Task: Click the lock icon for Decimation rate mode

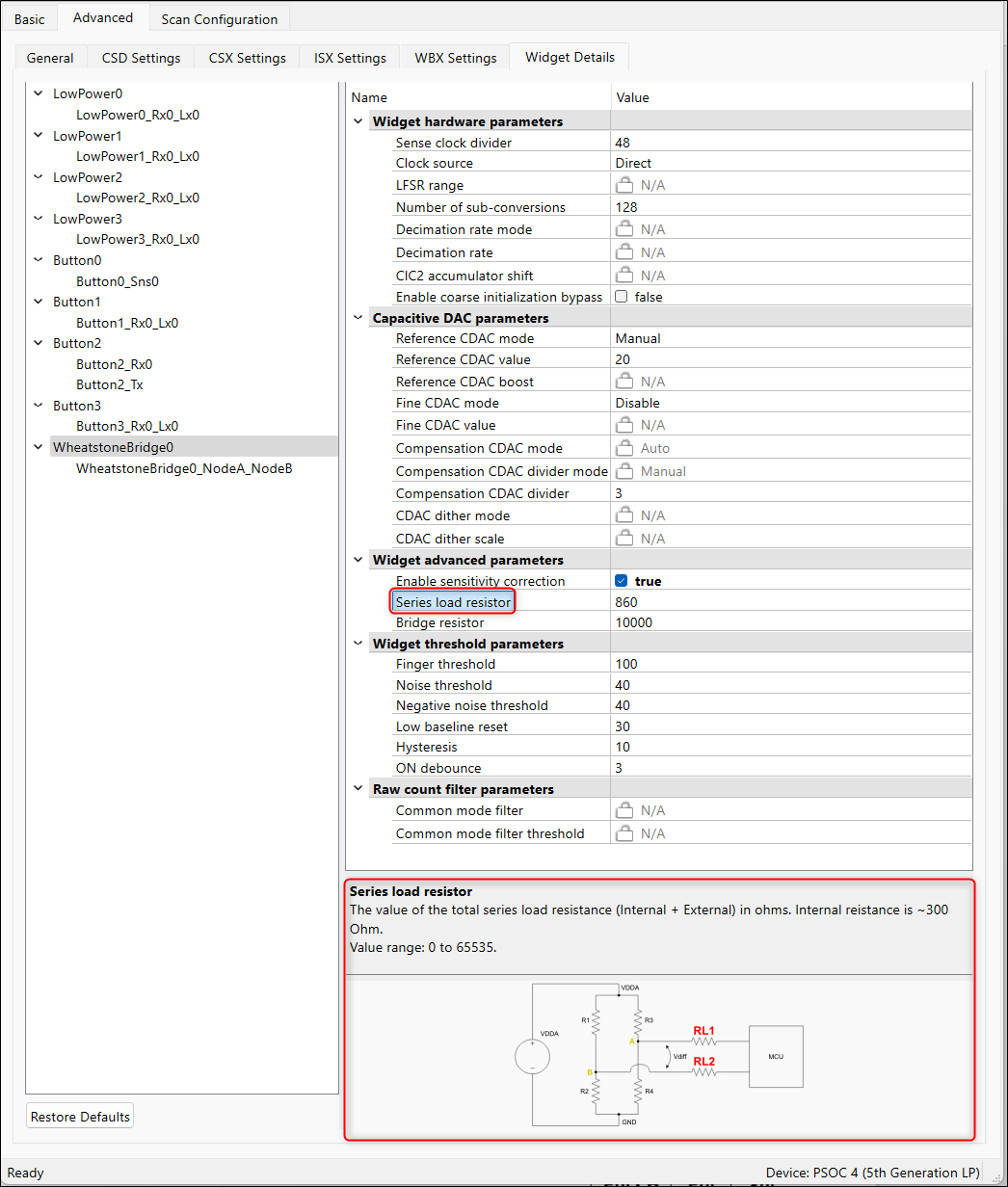Action: [x=624, y=229]
